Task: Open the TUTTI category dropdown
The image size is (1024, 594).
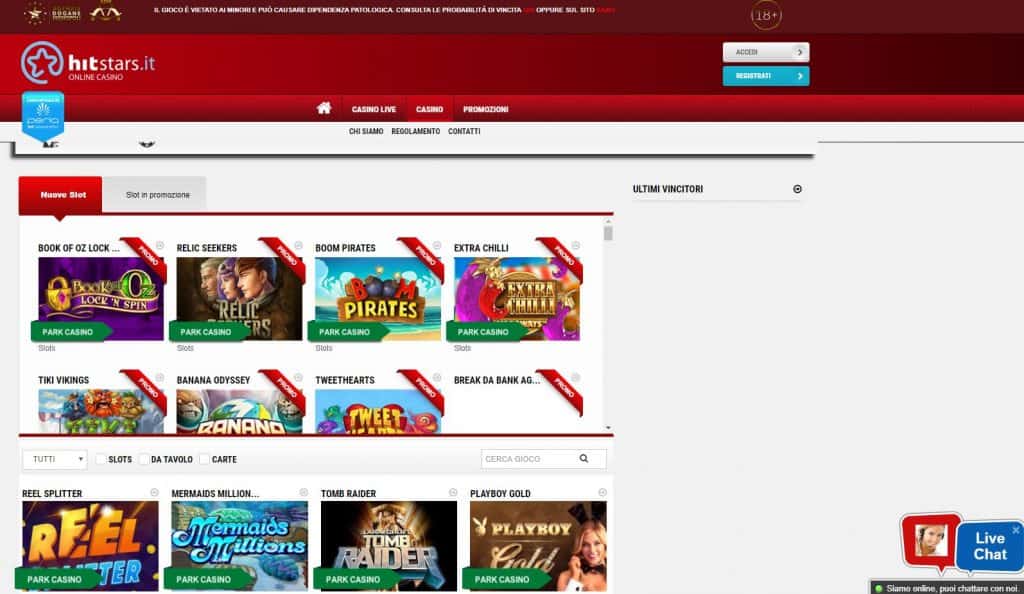Action: click(54, 459)
